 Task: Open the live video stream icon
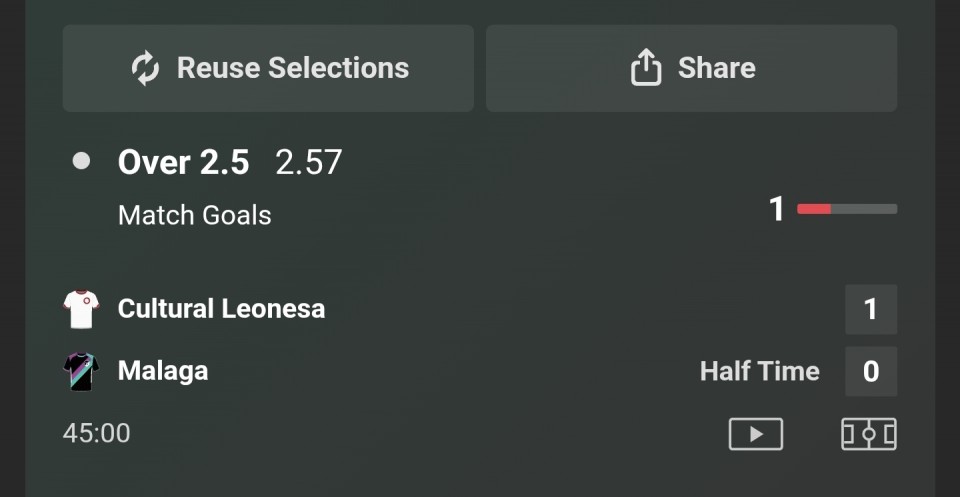tap(755, 434)
